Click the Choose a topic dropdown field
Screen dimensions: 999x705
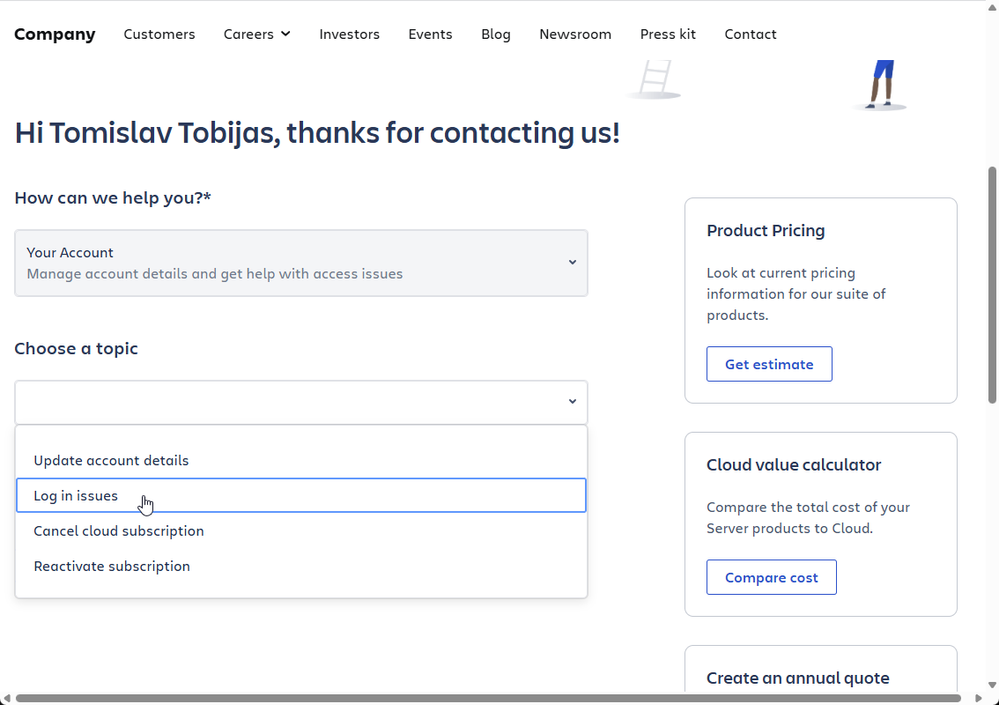tap(301, 402)
